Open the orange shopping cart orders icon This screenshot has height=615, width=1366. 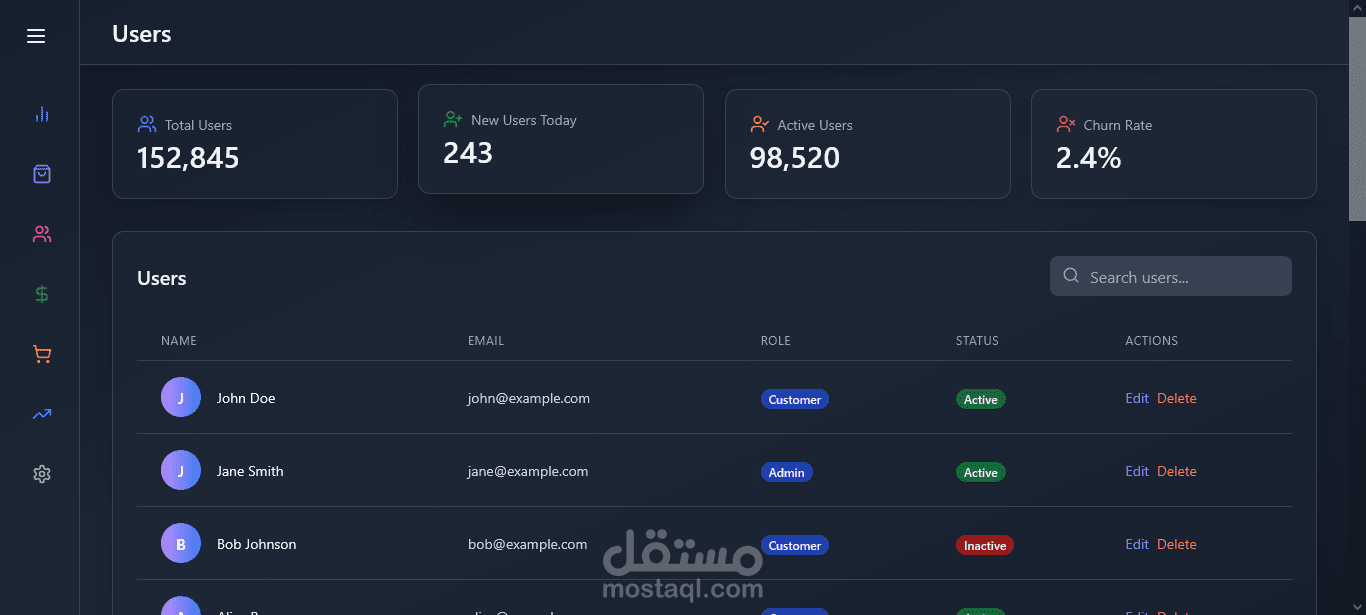(41, 354)
